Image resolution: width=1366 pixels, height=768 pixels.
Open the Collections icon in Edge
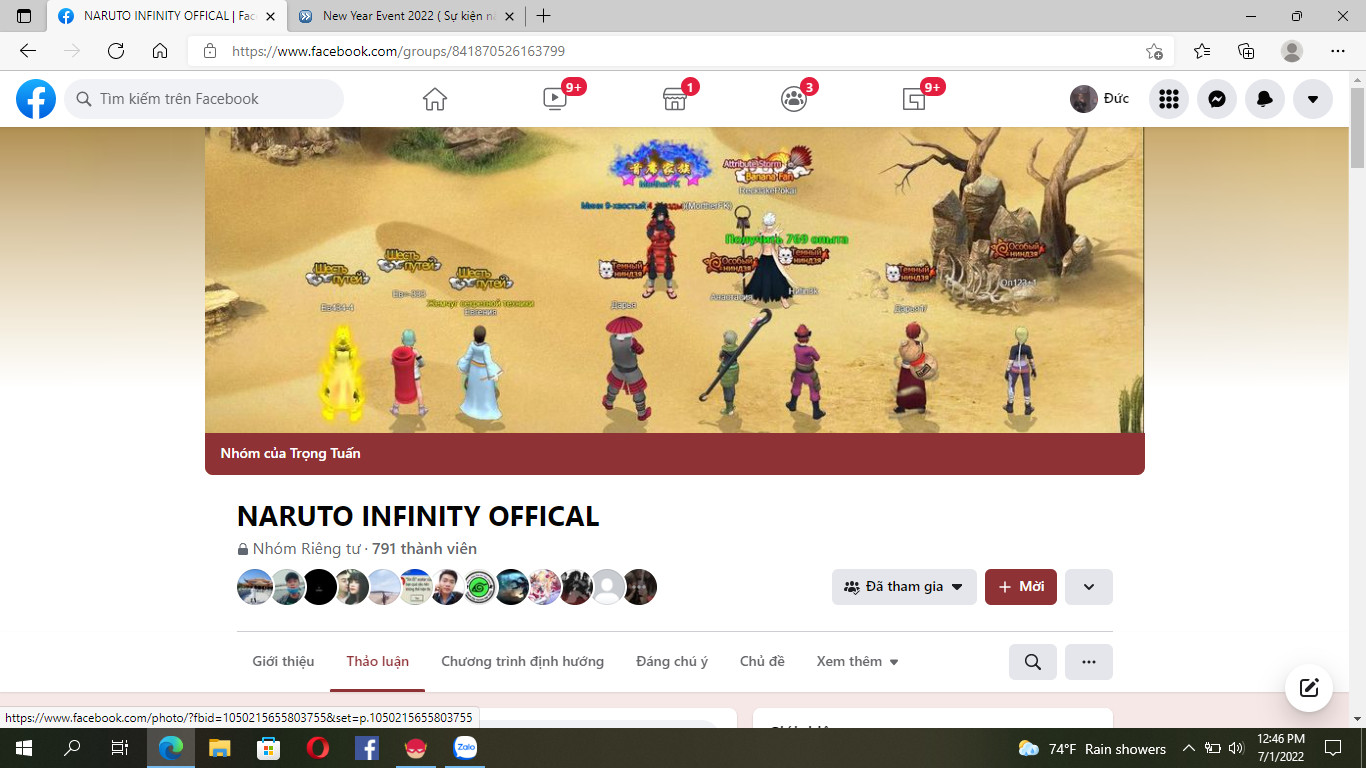pos(1246,51)
